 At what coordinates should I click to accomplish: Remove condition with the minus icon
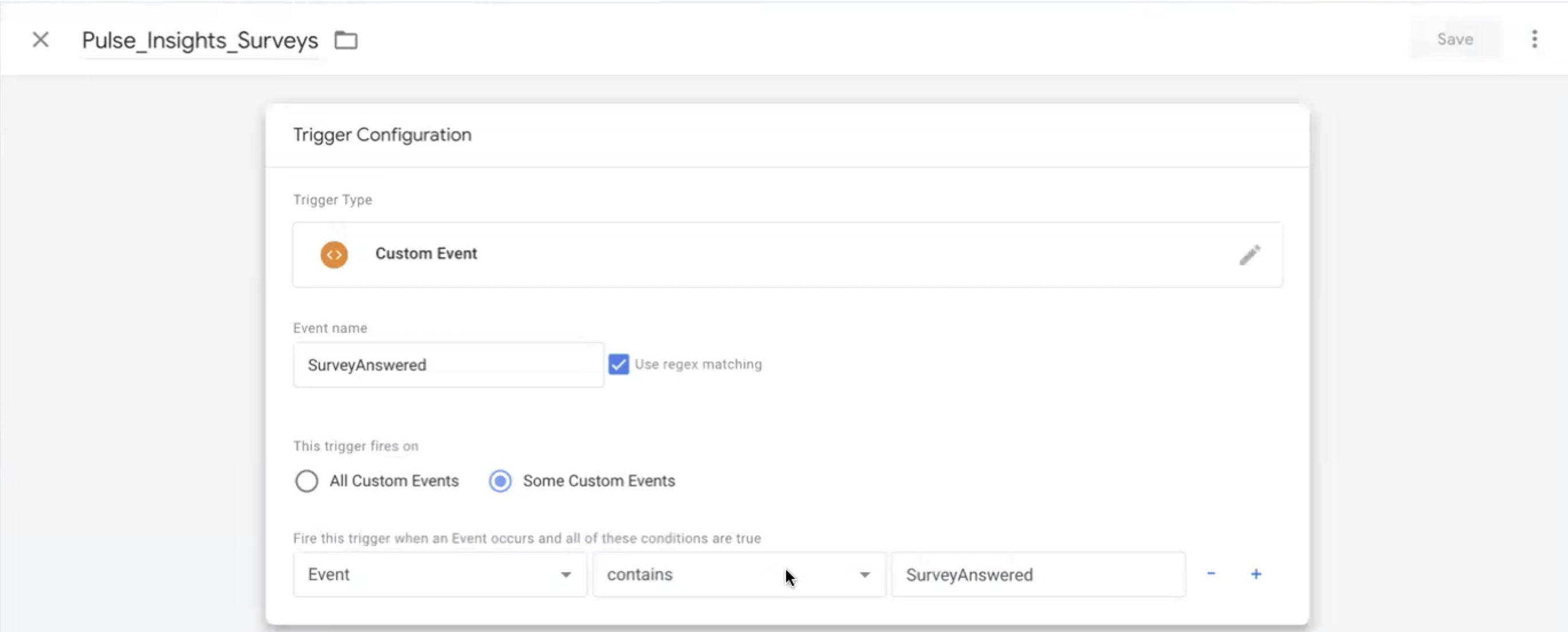pyautogui.click(x=1211, y=574)
